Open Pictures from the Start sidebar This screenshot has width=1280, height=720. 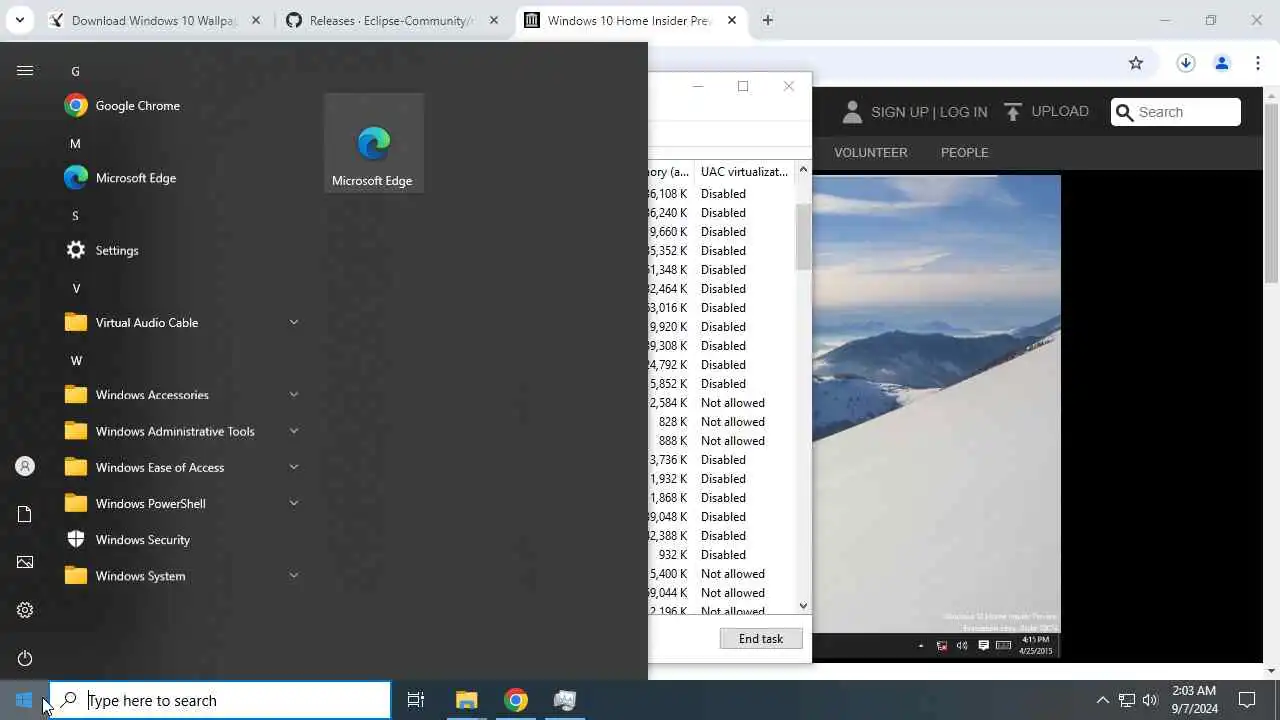point(25,562)
